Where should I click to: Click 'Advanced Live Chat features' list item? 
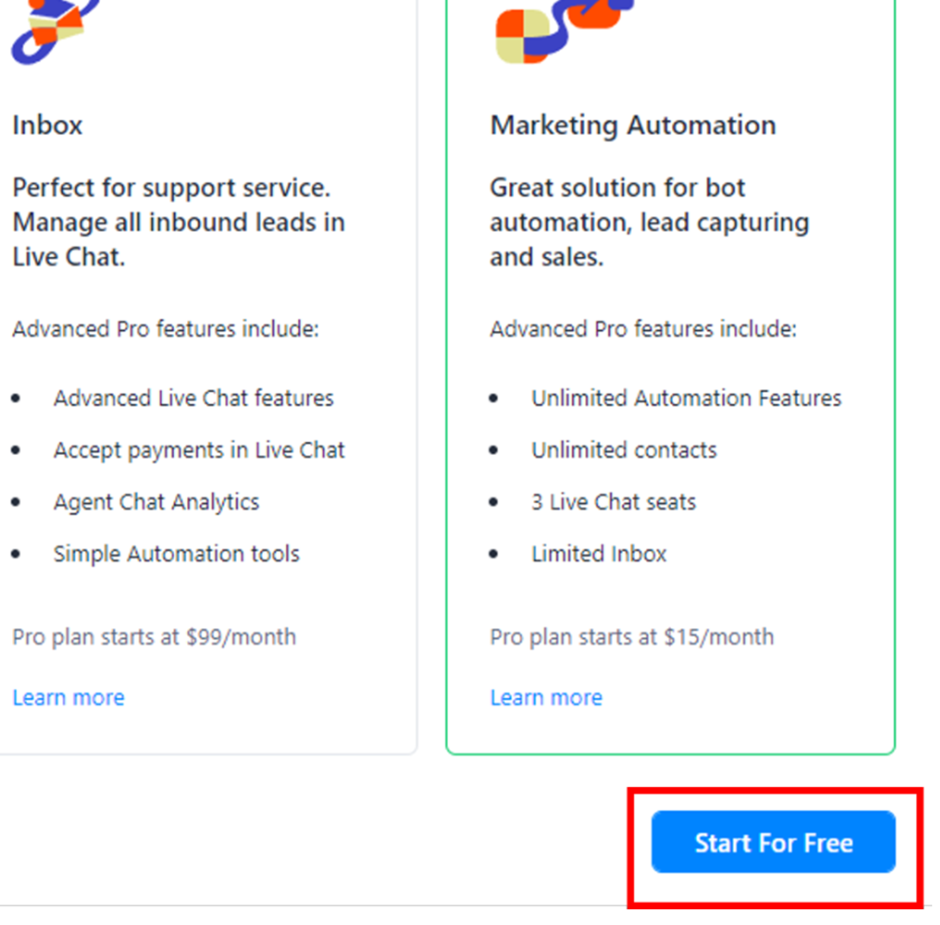[x=193, y=398]
